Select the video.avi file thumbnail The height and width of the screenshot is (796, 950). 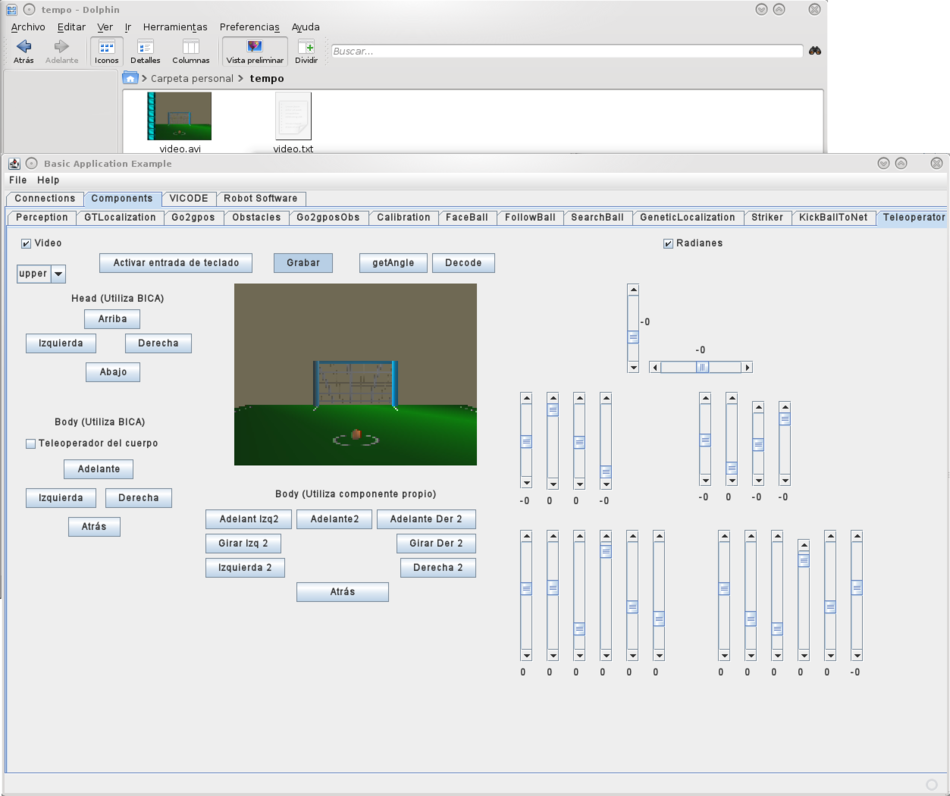tap(179, 116)
